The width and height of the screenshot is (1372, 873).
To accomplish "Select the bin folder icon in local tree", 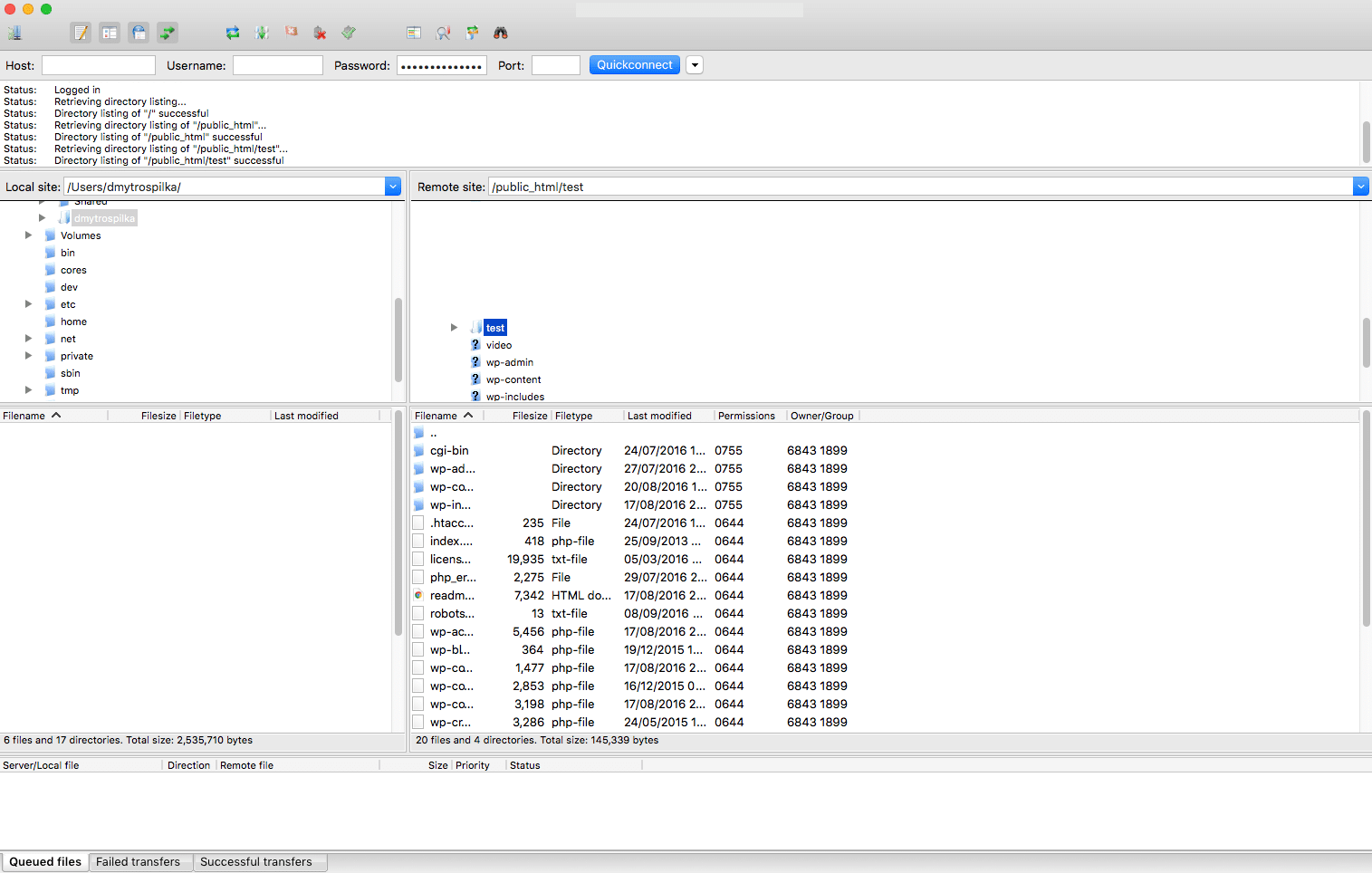I will coord(51,253).
